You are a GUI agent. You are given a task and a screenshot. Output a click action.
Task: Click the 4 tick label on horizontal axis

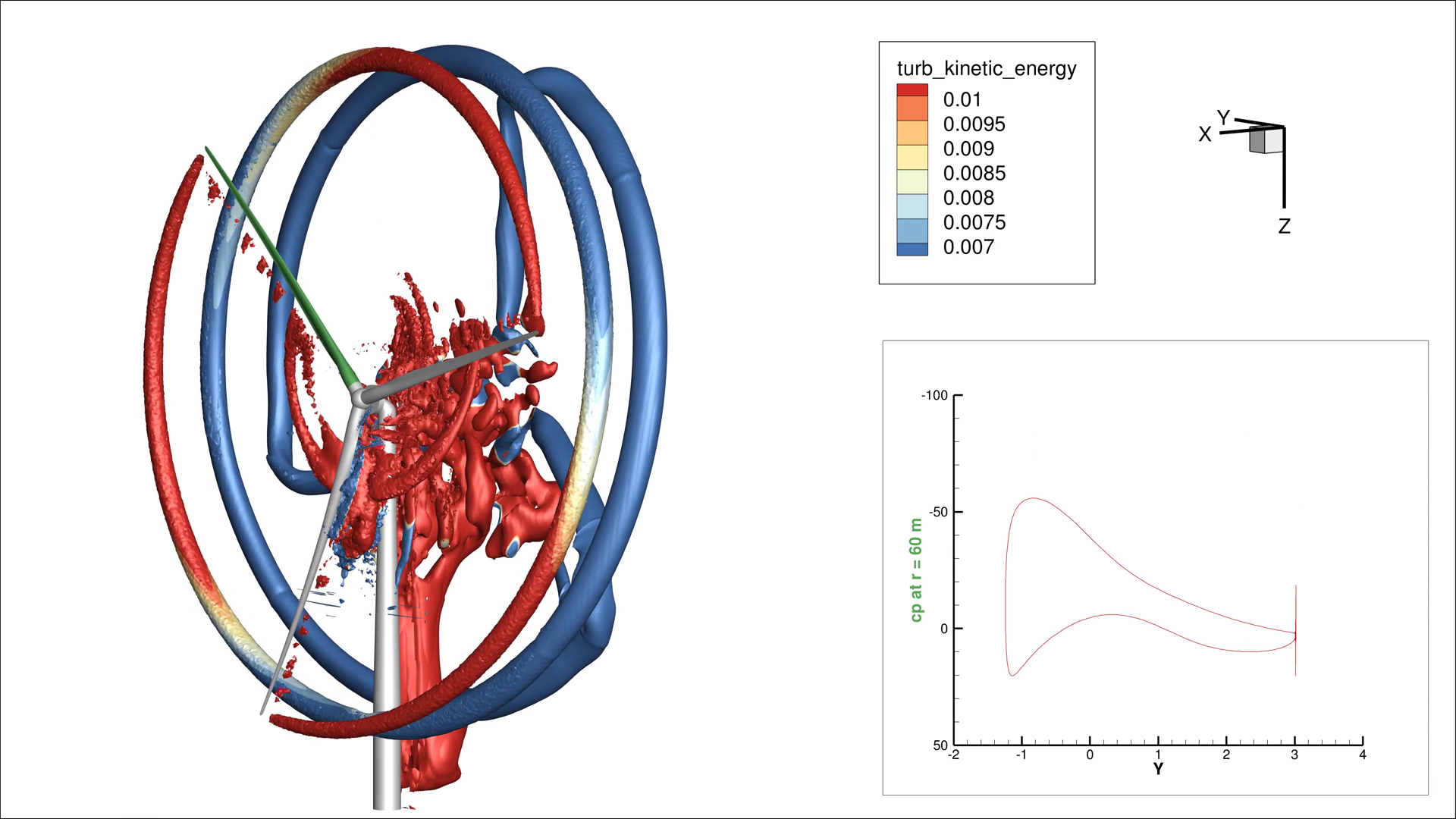click(1362, 755)
